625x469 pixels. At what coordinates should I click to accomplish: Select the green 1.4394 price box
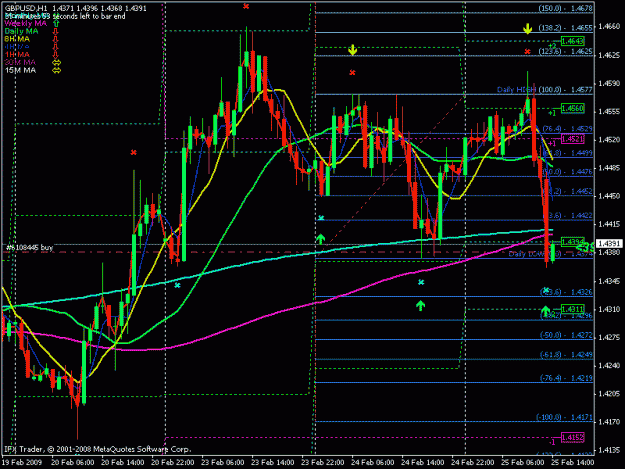pyautogui.click(x=573, y=241)
